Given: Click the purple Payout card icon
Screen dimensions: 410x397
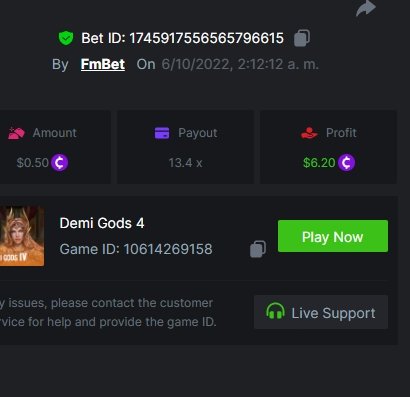Looking at the screenshot, I should tap(162, 133).
